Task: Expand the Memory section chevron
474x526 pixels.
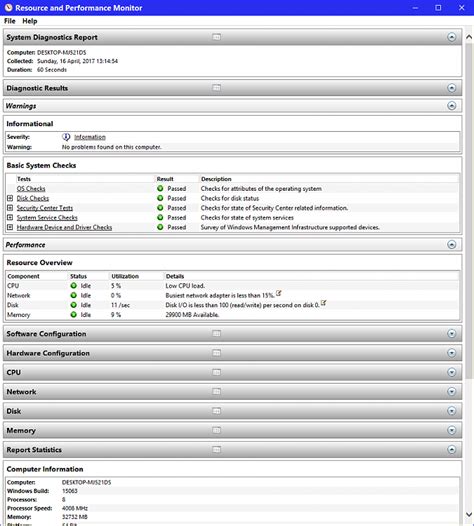Action: pyautogui.click(x=452, y=430)
